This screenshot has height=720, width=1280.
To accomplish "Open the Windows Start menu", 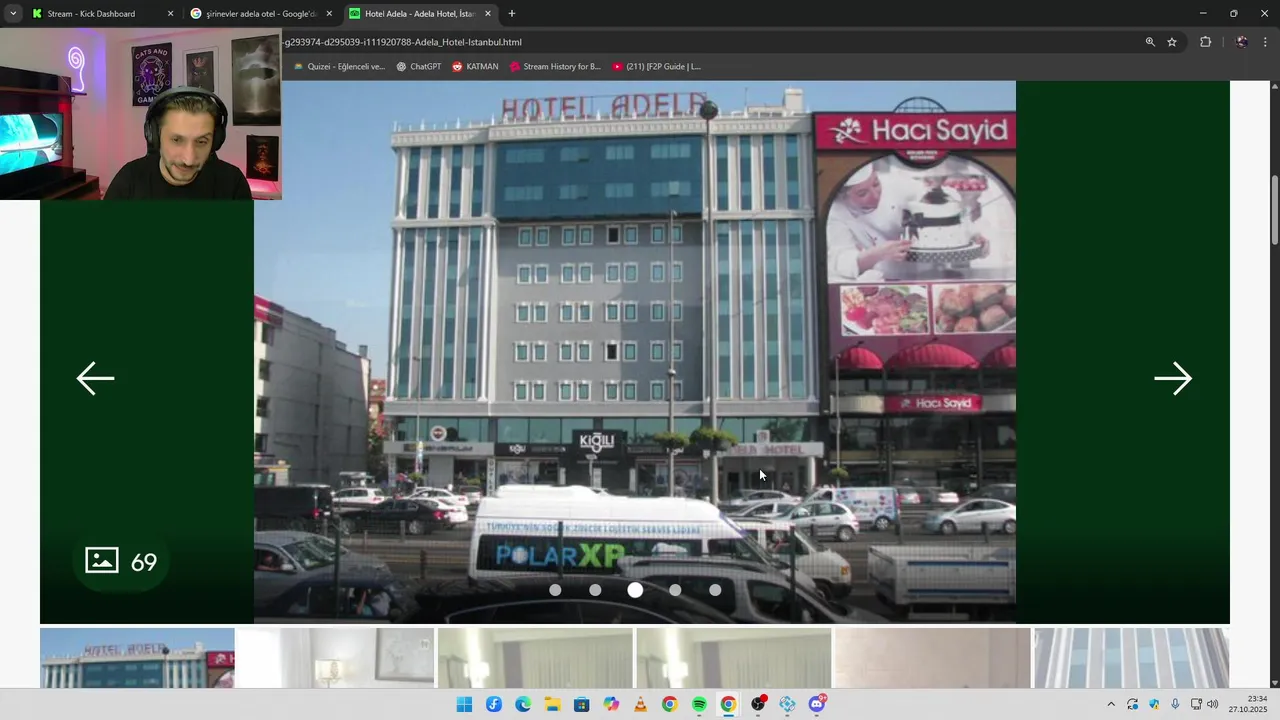I will (x=464, y=704).
